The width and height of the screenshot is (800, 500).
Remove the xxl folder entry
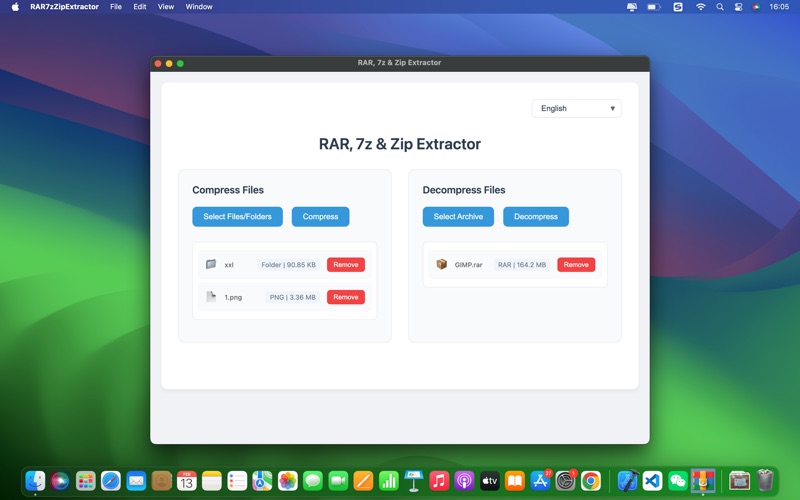pos(346,264)
